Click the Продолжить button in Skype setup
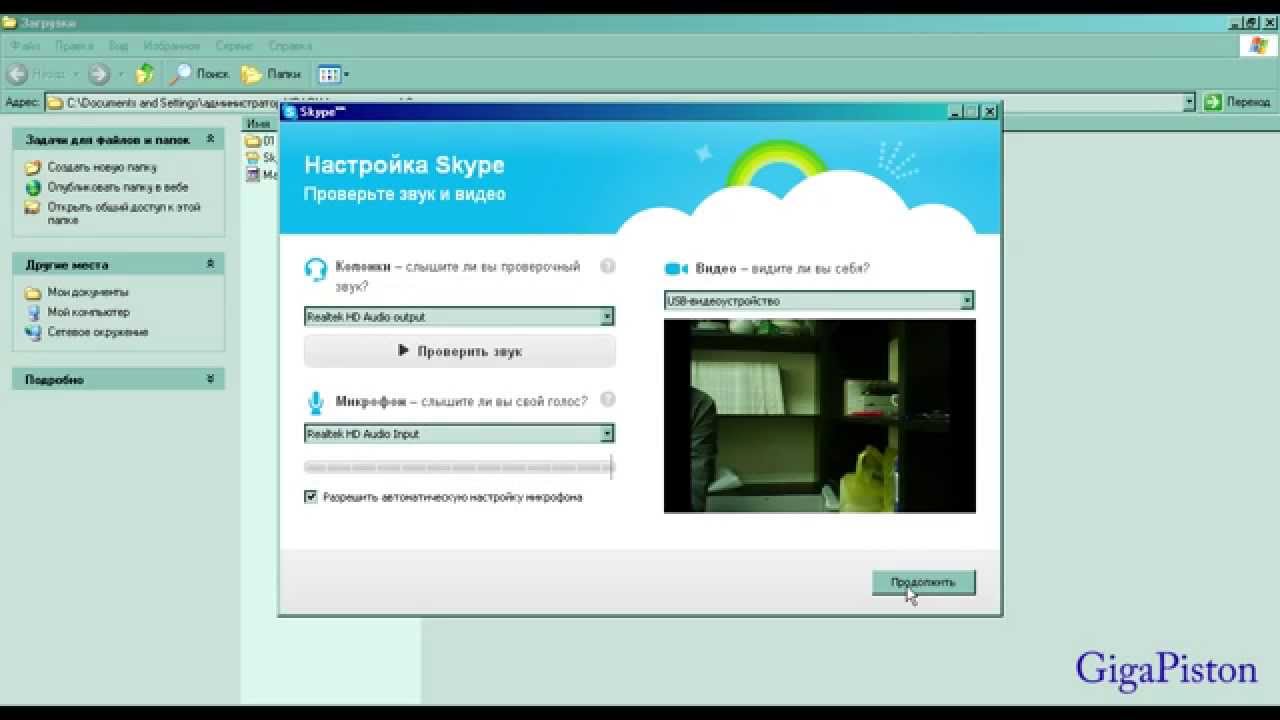The width and height of the screenshot is (1280, 720). (x=923, y=582)
